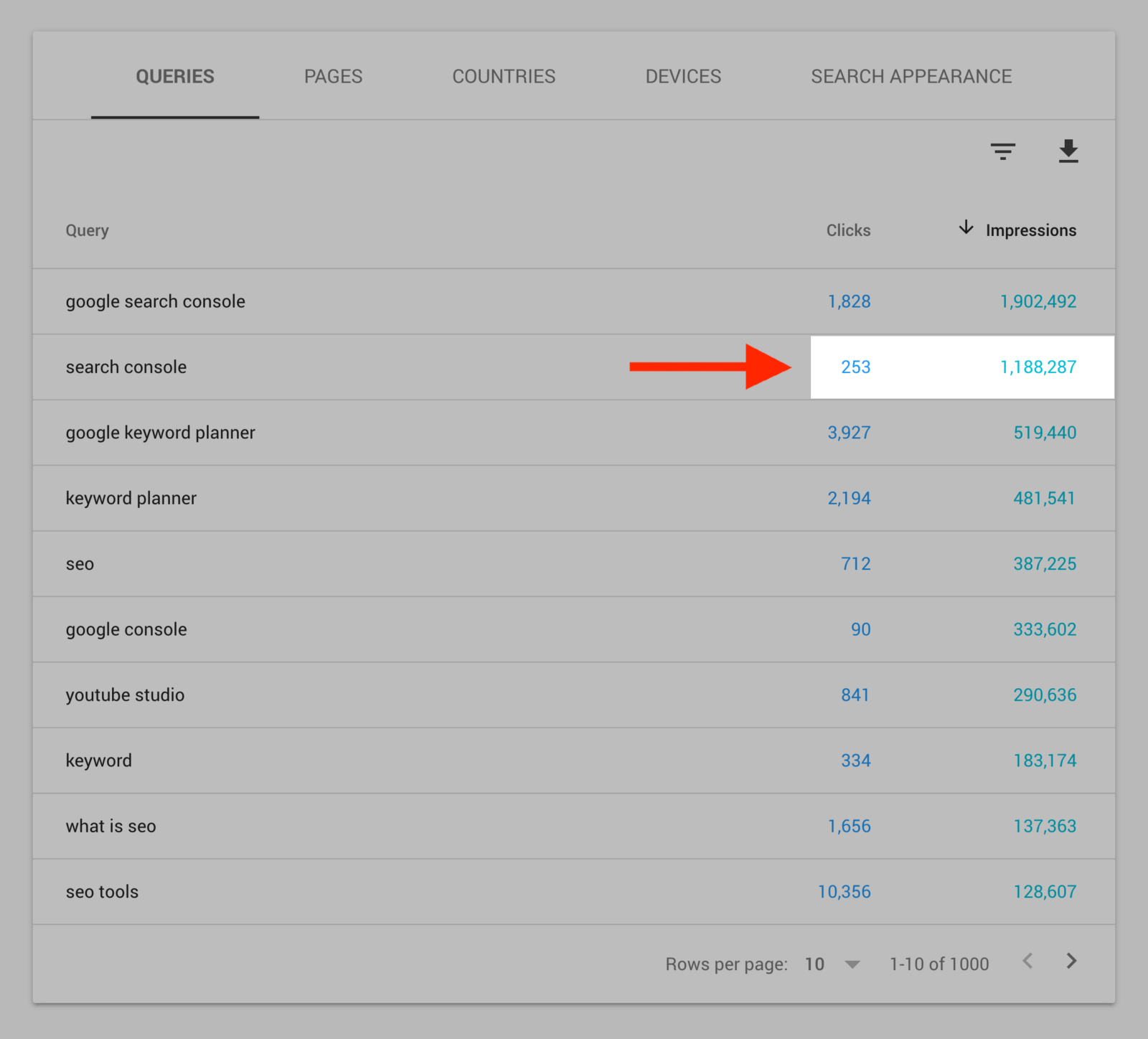This screenshot has width=1148, height=1039.
Task: Click the 128,607 impressions value
Action: point(1045,892)
